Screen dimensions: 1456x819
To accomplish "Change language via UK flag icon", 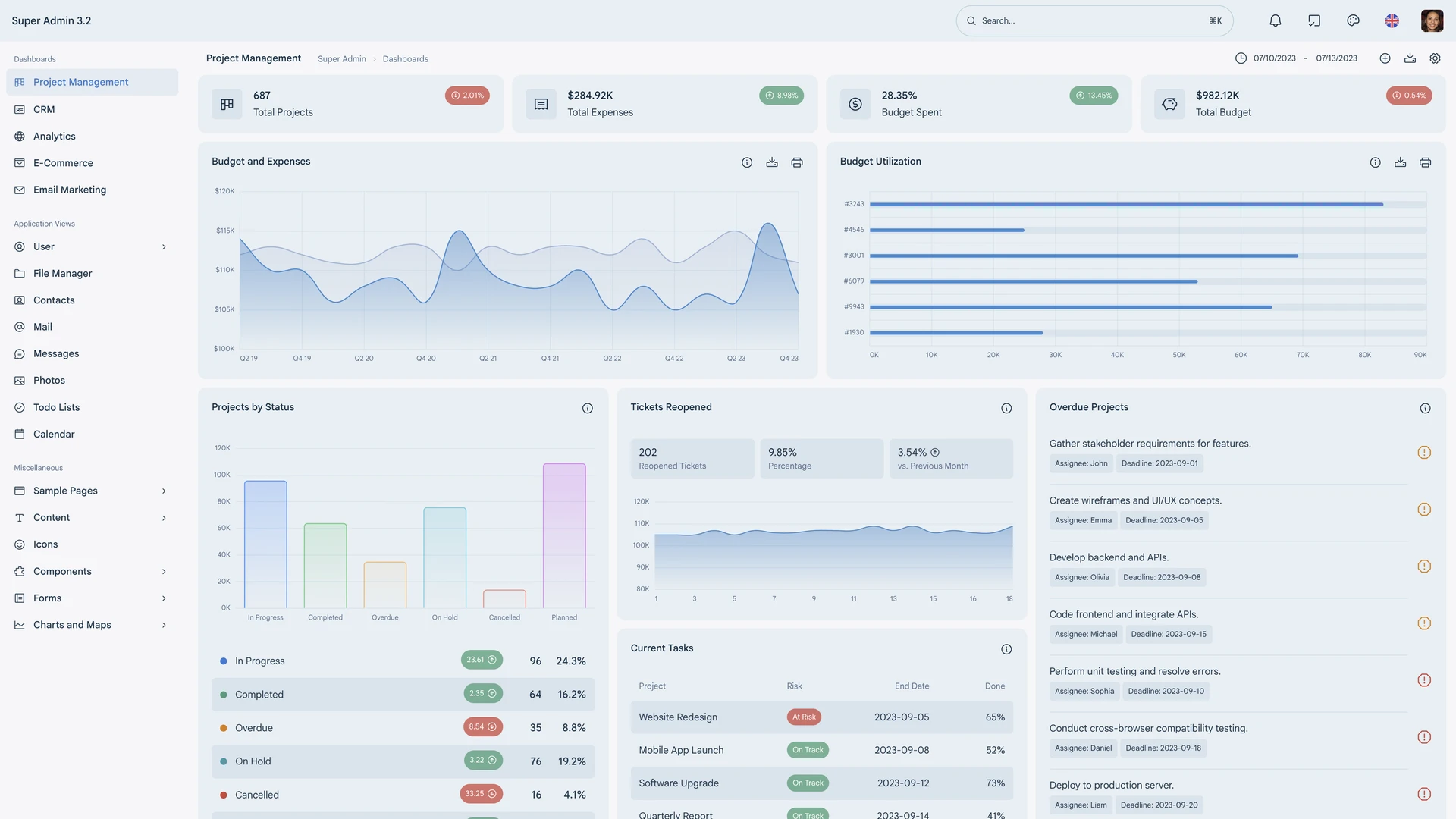I will (x=1392, y=20).
